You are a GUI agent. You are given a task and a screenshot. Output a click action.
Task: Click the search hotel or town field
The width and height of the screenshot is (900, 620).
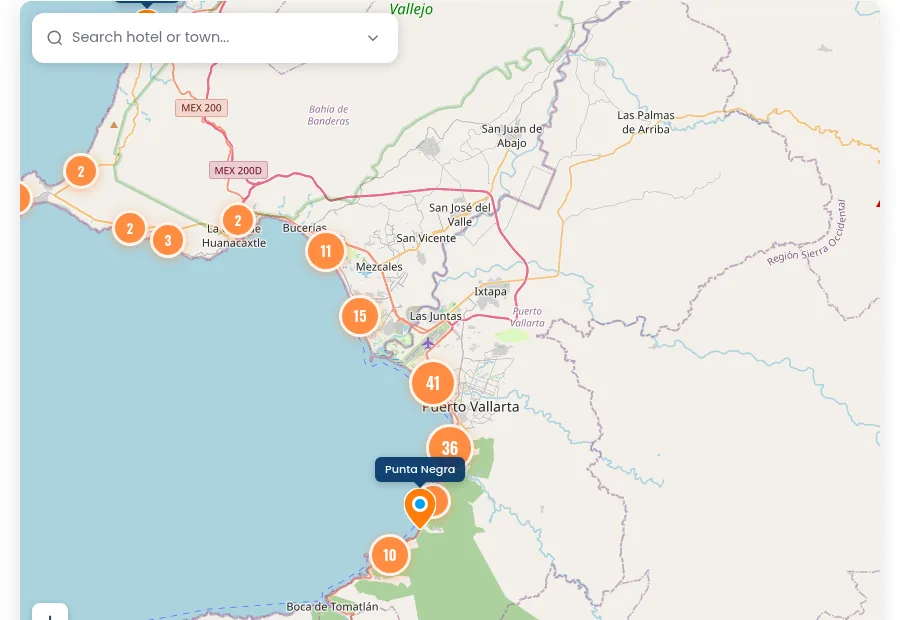[x=215, y=38]
